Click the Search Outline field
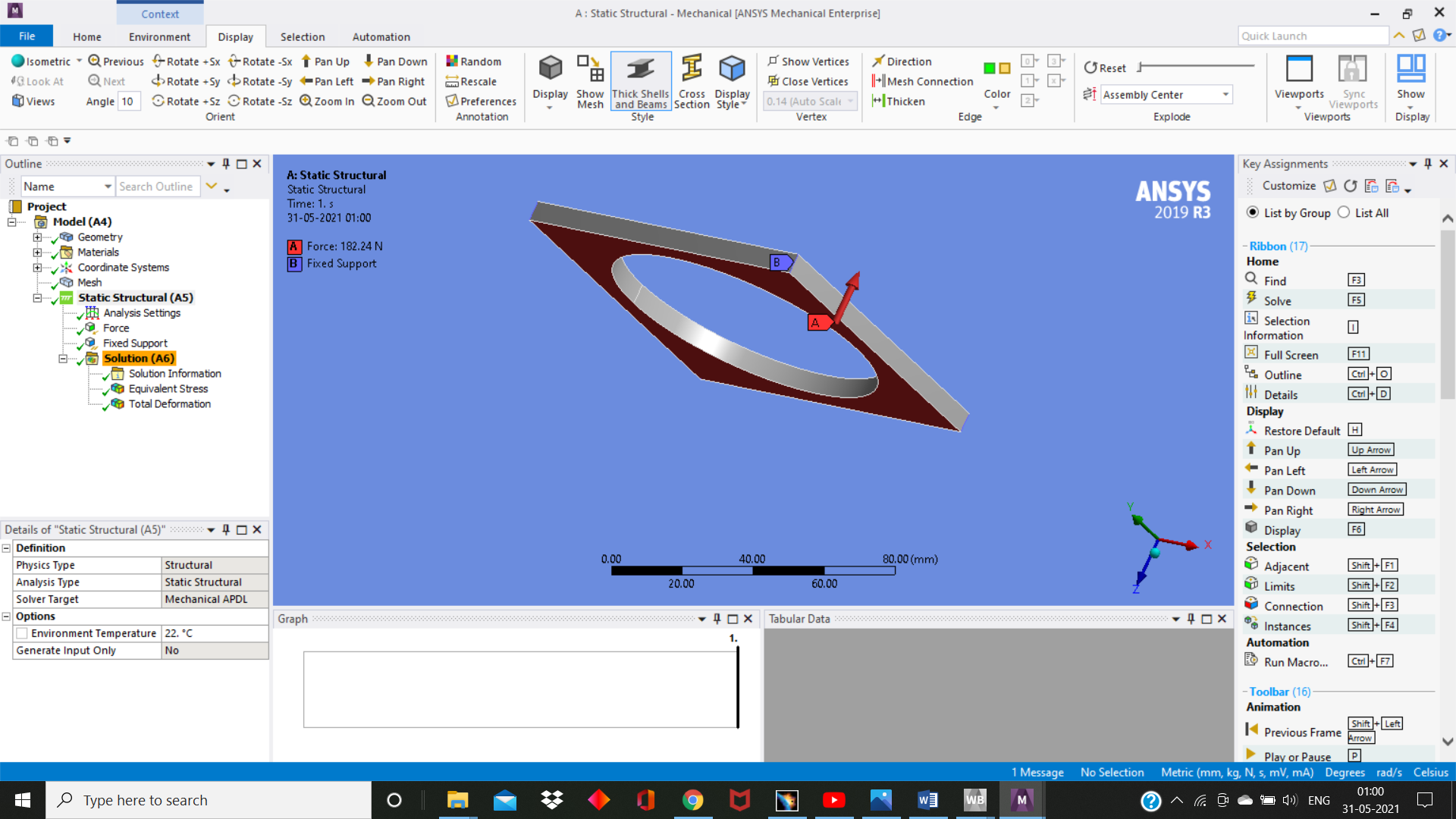Screen dimensions: 1456x819 pos(156,187)
